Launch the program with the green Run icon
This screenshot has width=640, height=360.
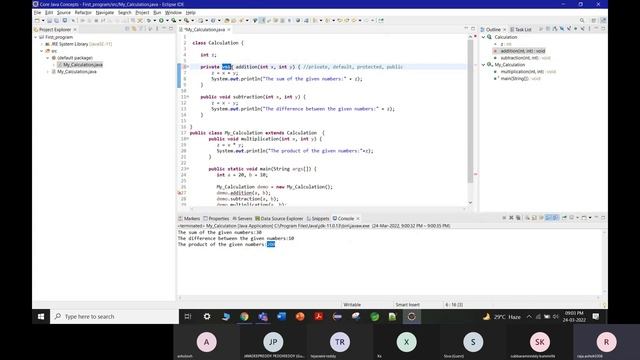161,20
